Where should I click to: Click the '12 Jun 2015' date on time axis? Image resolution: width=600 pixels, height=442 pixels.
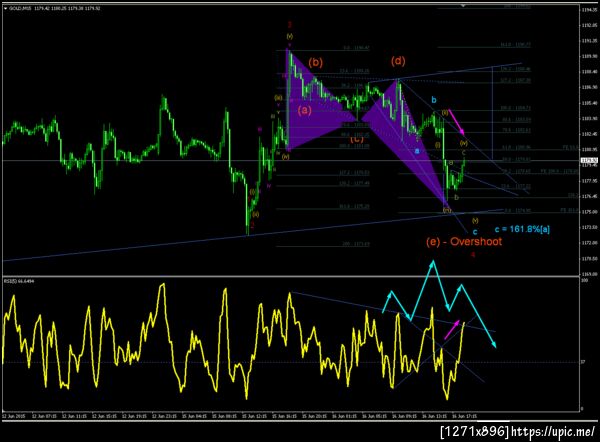coord(13,416)
